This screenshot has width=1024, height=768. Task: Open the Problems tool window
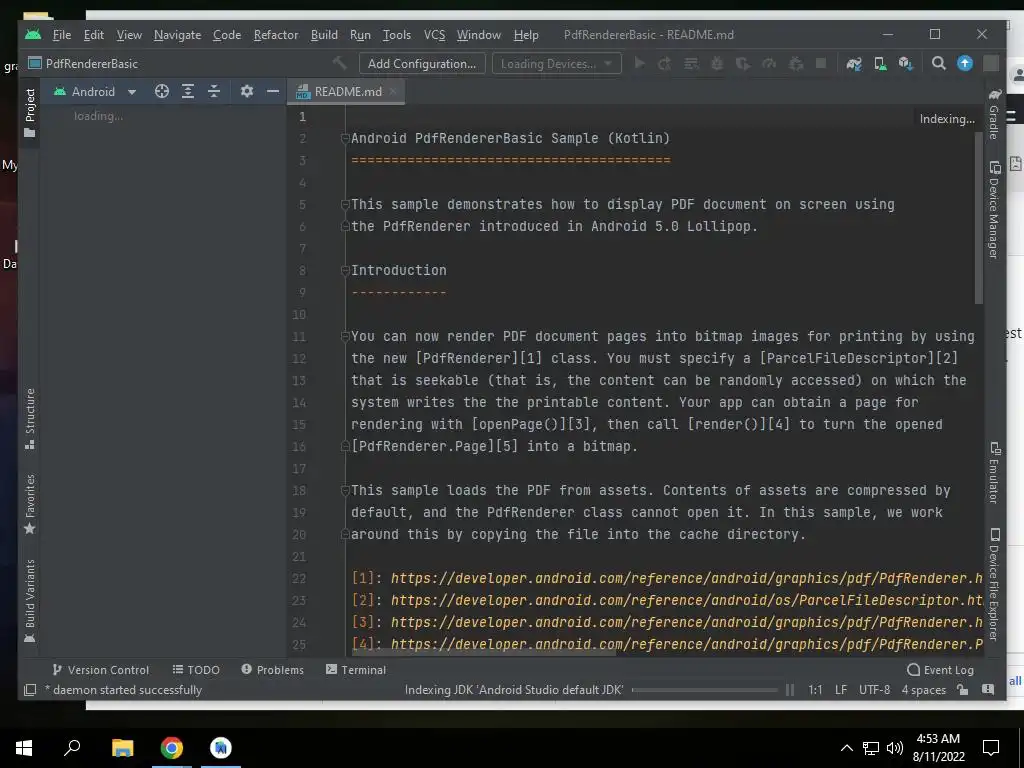tap(272, 670)
